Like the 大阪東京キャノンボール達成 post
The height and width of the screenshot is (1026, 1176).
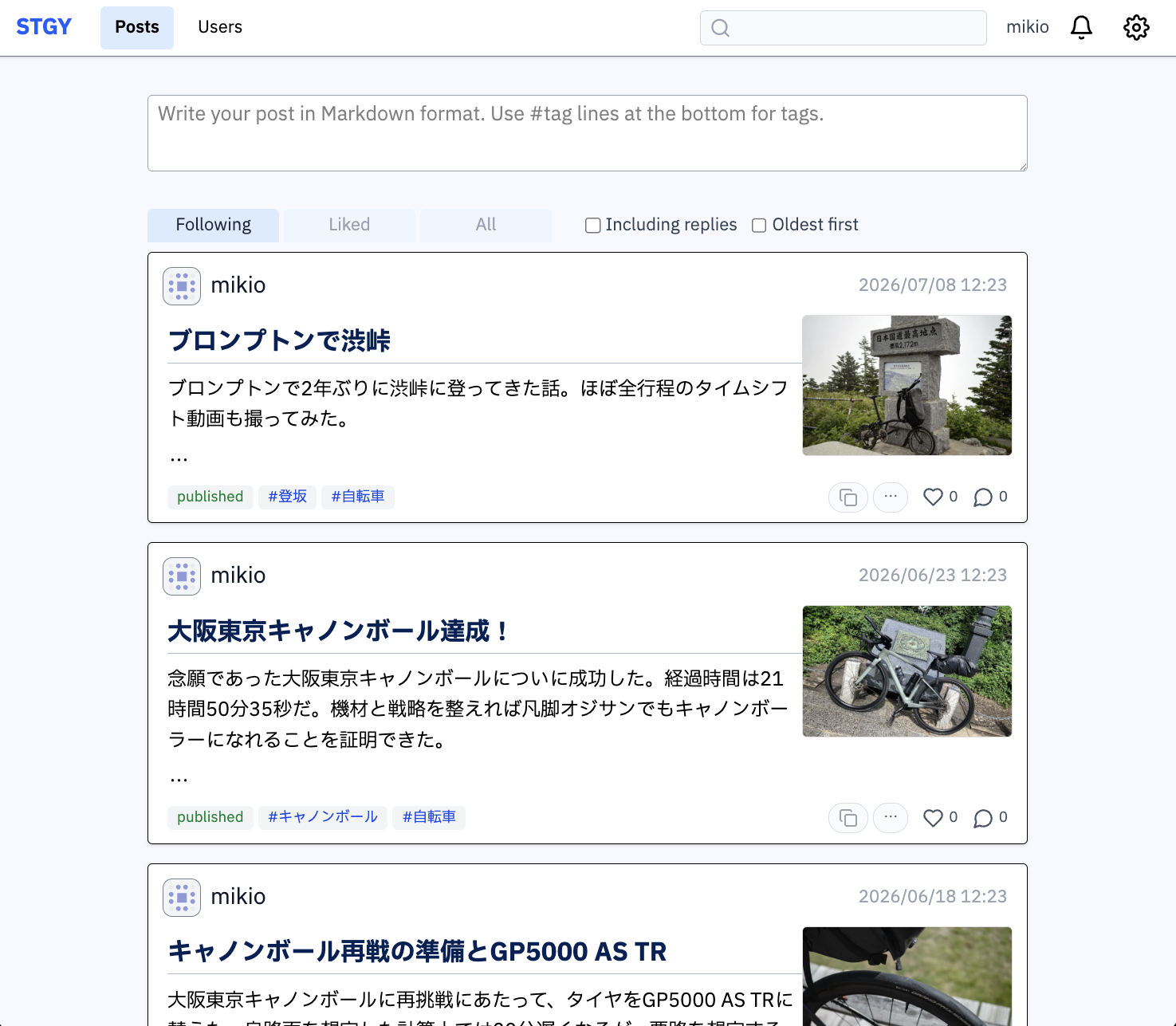(933, 817)
